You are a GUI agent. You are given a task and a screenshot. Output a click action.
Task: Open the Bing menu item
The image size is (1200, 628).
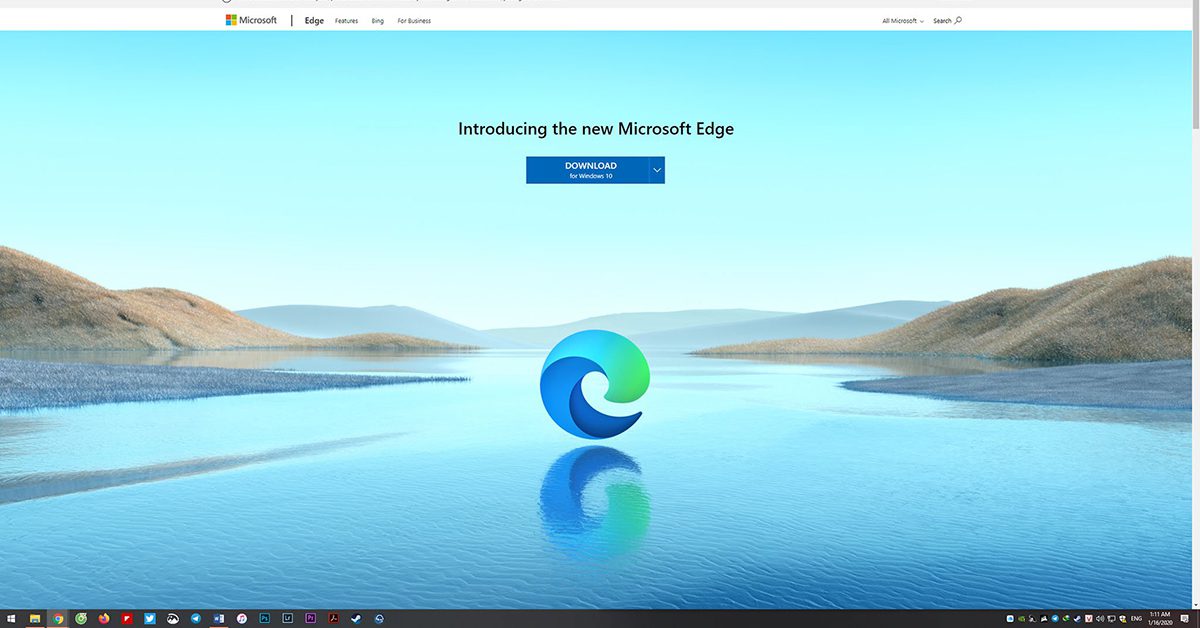377,21
